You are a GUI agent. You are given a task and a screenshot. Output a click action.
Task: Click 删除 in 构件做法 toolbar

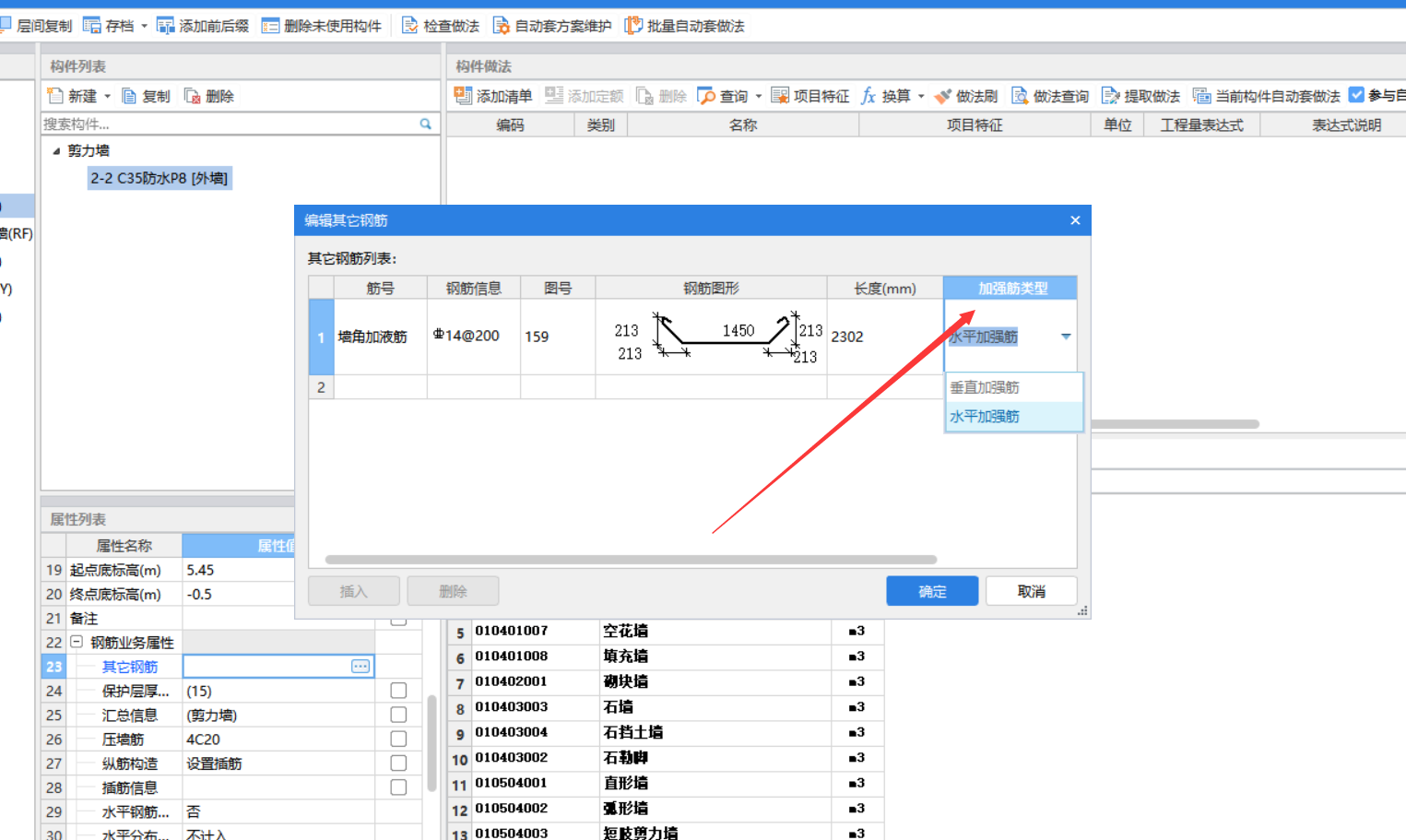coord(662,96)
